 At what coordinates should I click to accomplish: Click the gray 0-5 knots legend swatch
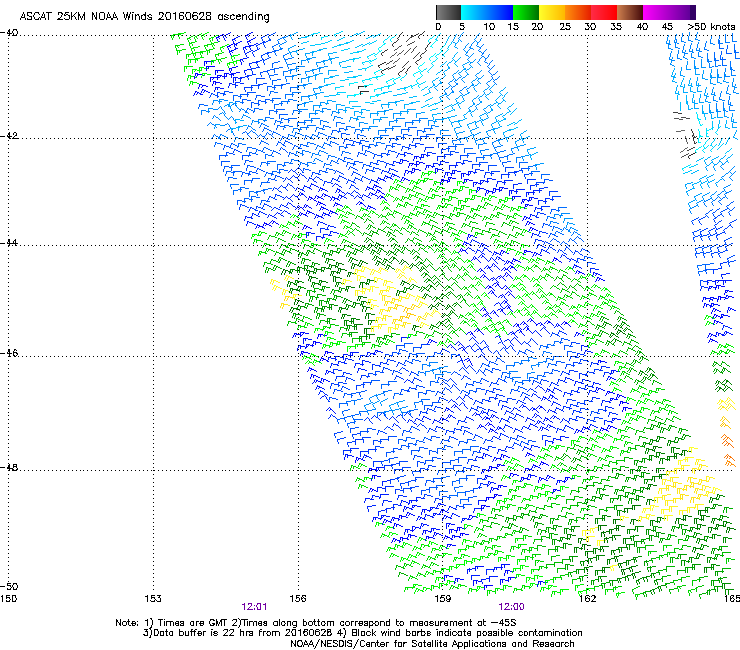coord(448,12)
